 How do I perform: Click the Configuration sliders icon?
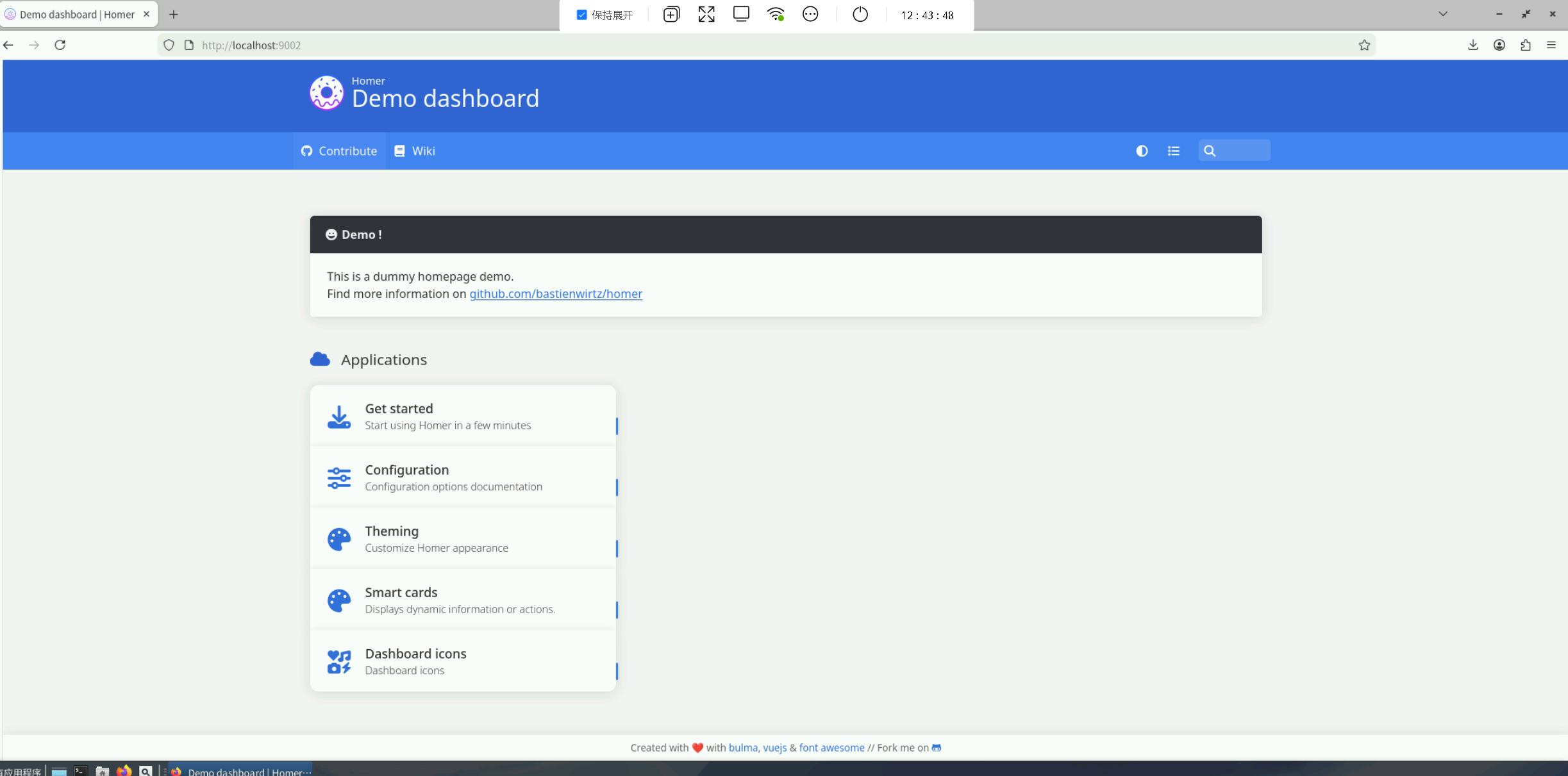coord(338,478)
